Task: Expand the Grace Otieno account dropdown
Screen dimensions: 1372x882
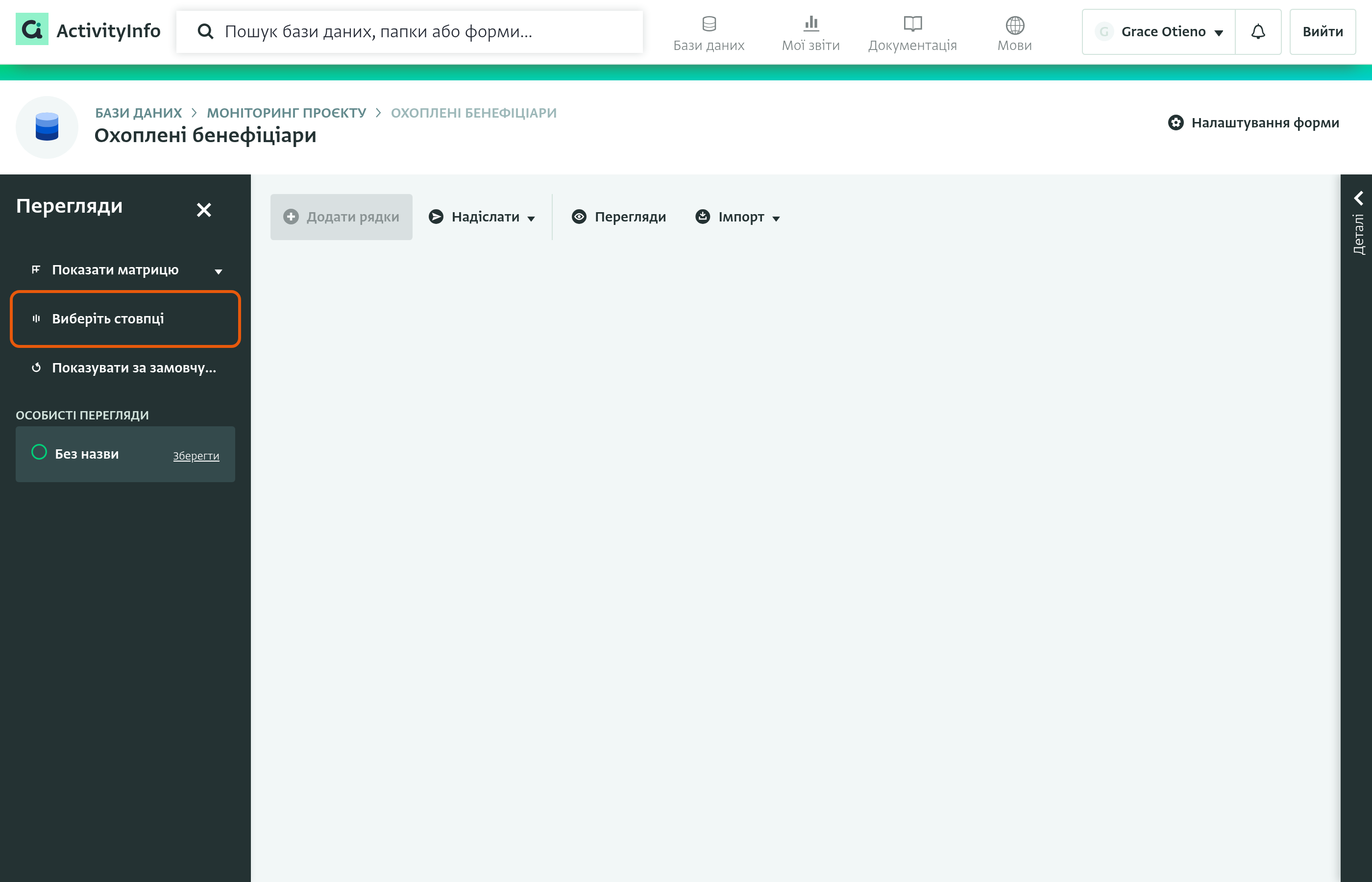Action: click(1158, 31)
